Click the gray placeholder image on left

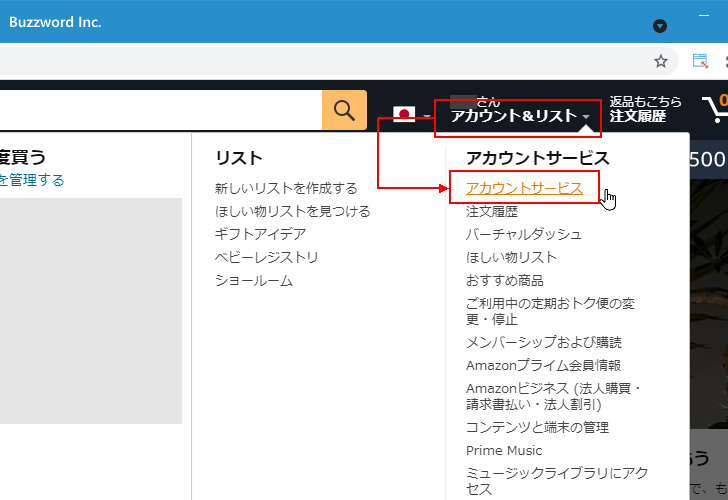tap(91, 311)
